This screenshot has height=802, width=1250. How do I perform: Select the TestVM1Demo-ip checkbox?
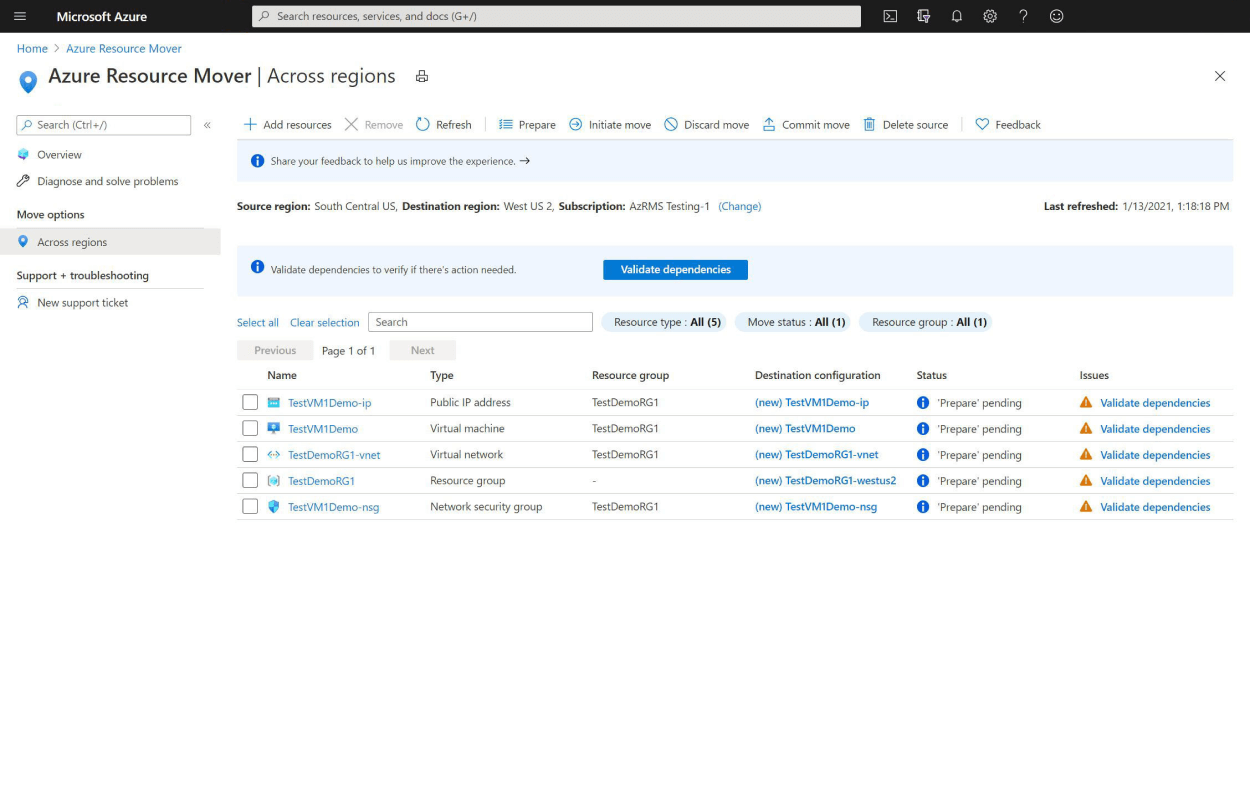(x=250, y=403)
